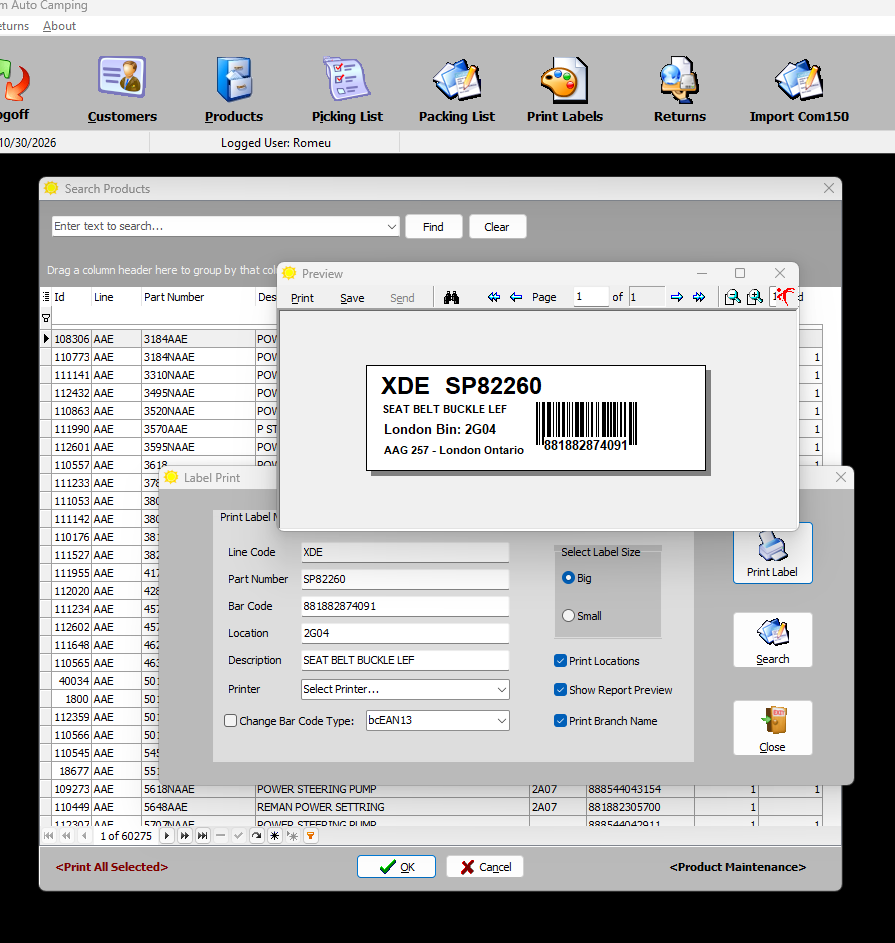895x943 pixels.
Task: Open the Products toolbar icon
Action: pyautogui.click(x=234, y=79)
